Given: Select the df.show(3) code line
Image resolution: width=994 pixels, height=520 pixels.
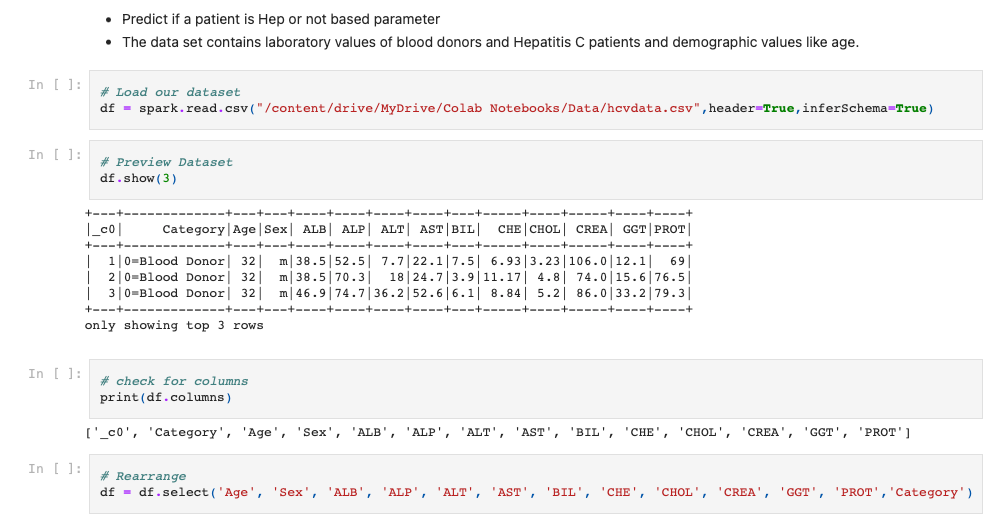Looking at the screenshot, I should pyautogui.click(x=139, y=178).
